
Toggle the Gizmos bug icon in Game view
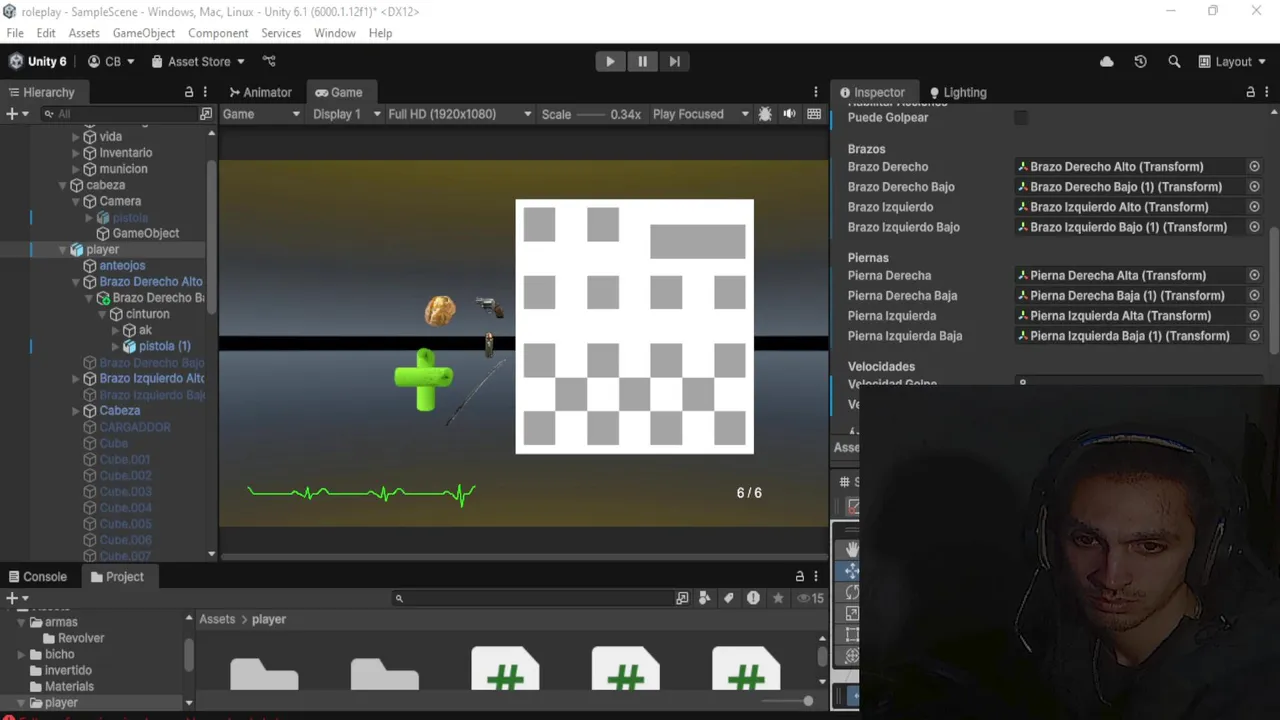point(765,114)
